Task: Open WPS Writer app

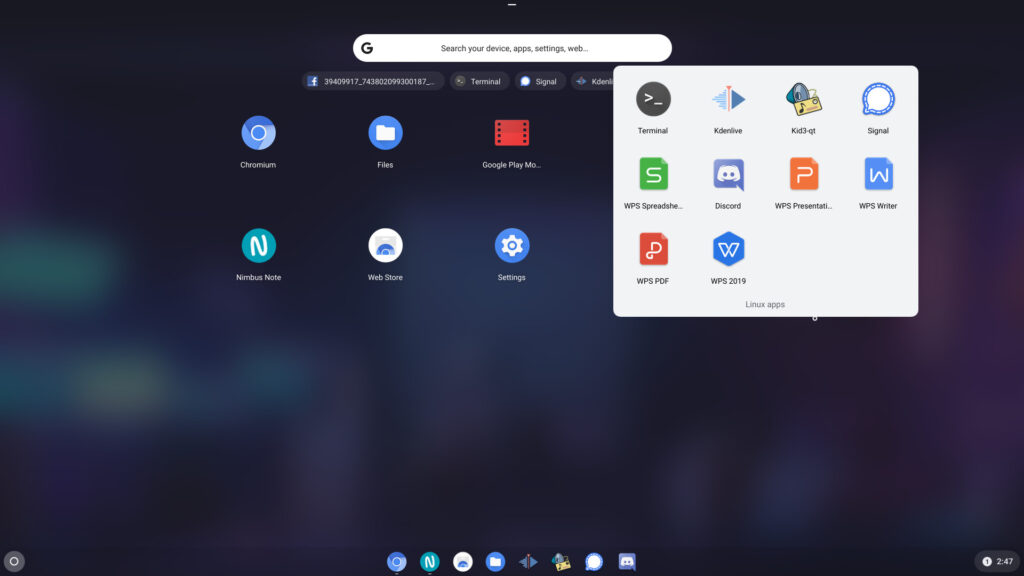Action: tap(878, 174)
